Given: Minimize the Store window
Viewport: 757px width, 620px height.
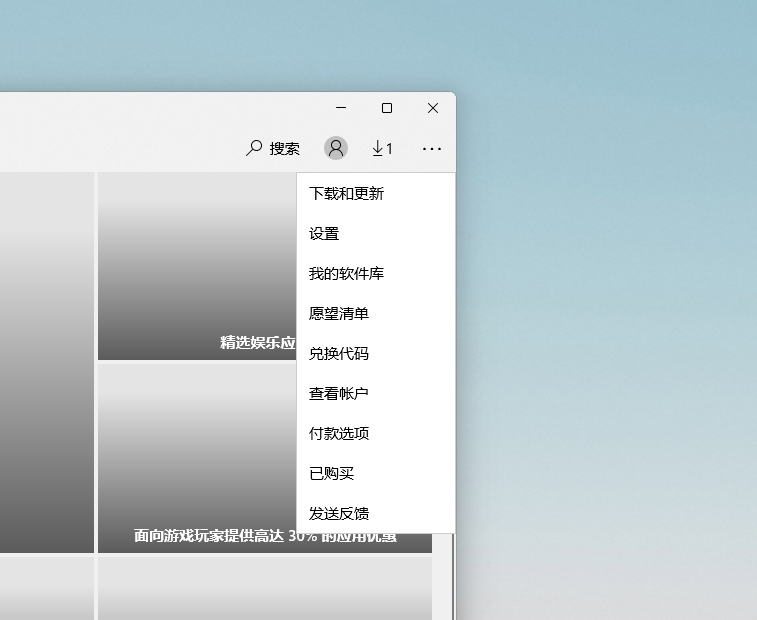Looking at the screenshot, I should click(341, 108).
